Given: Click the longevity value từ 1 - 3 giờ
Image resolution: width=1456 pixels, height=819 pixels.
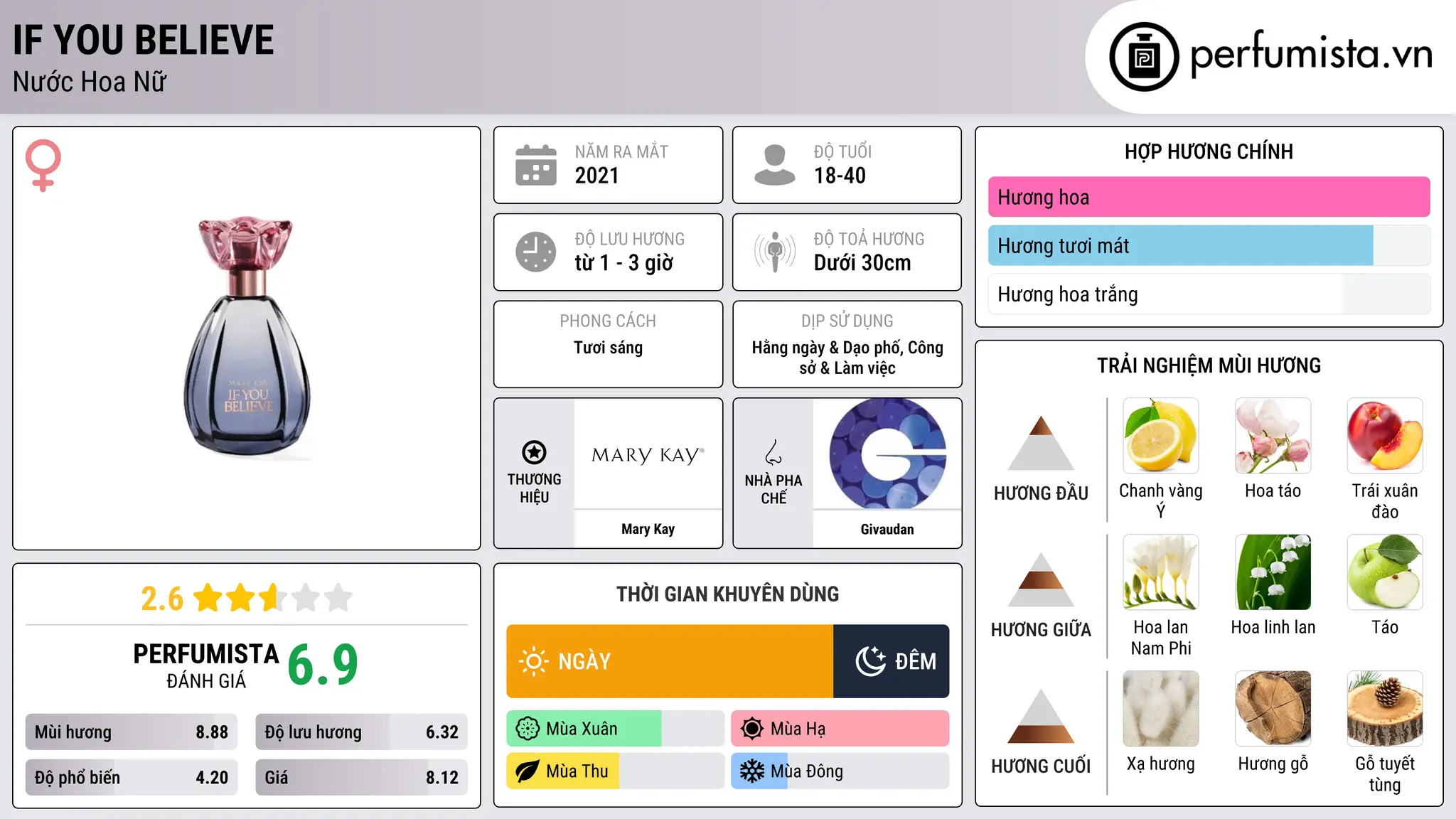Looking at the screenshot, I should tap(624, 263).
